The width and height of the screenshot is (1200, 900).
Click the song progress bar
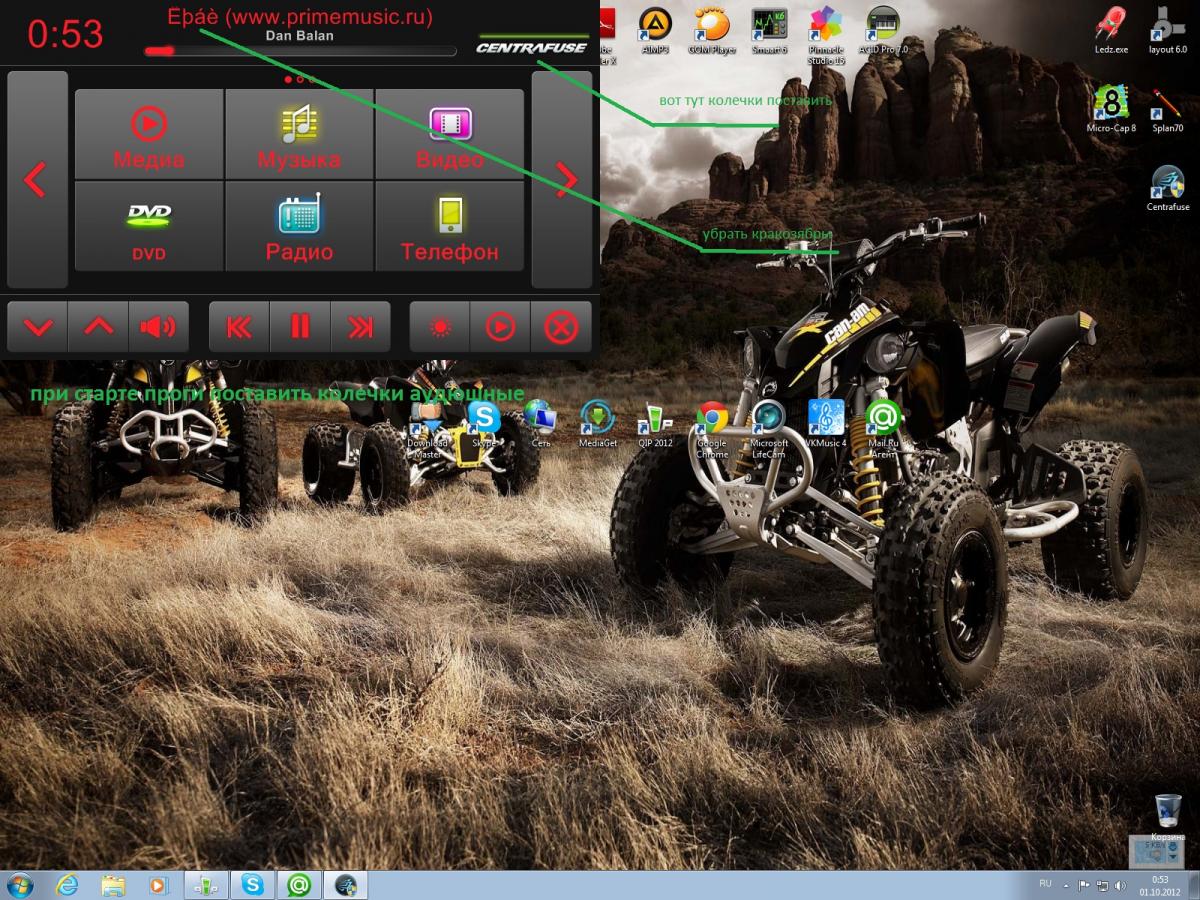pyautogui.click(x=300, y=50)
